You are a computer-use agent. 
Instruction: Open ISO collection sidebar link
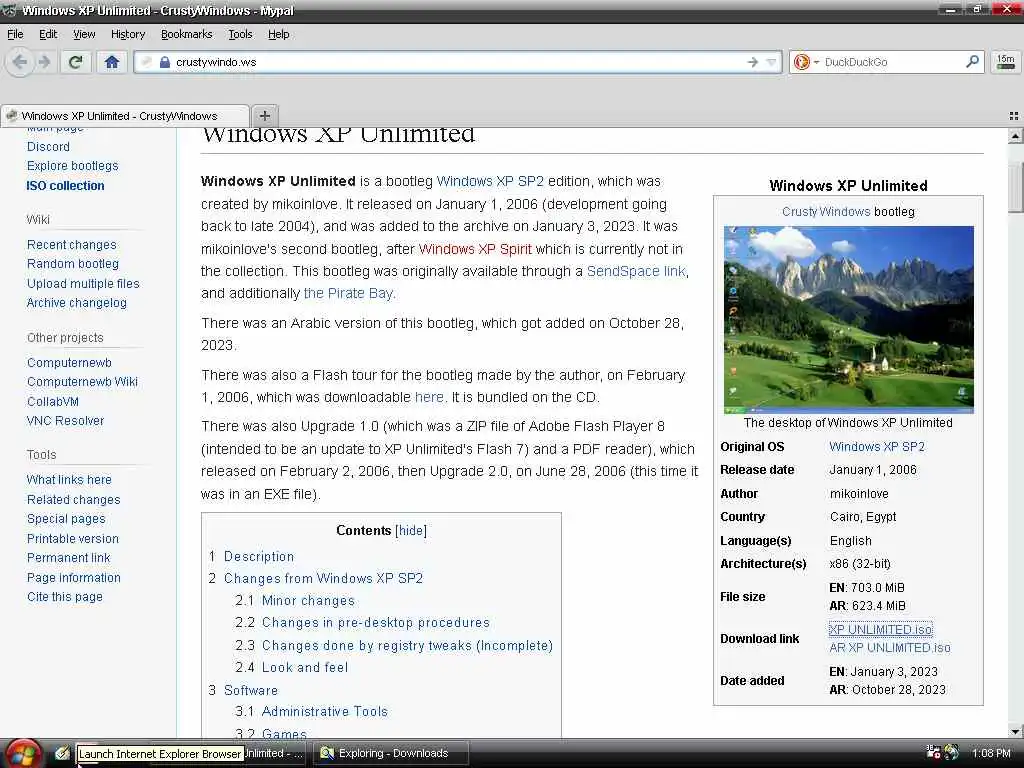coord(65,185)
